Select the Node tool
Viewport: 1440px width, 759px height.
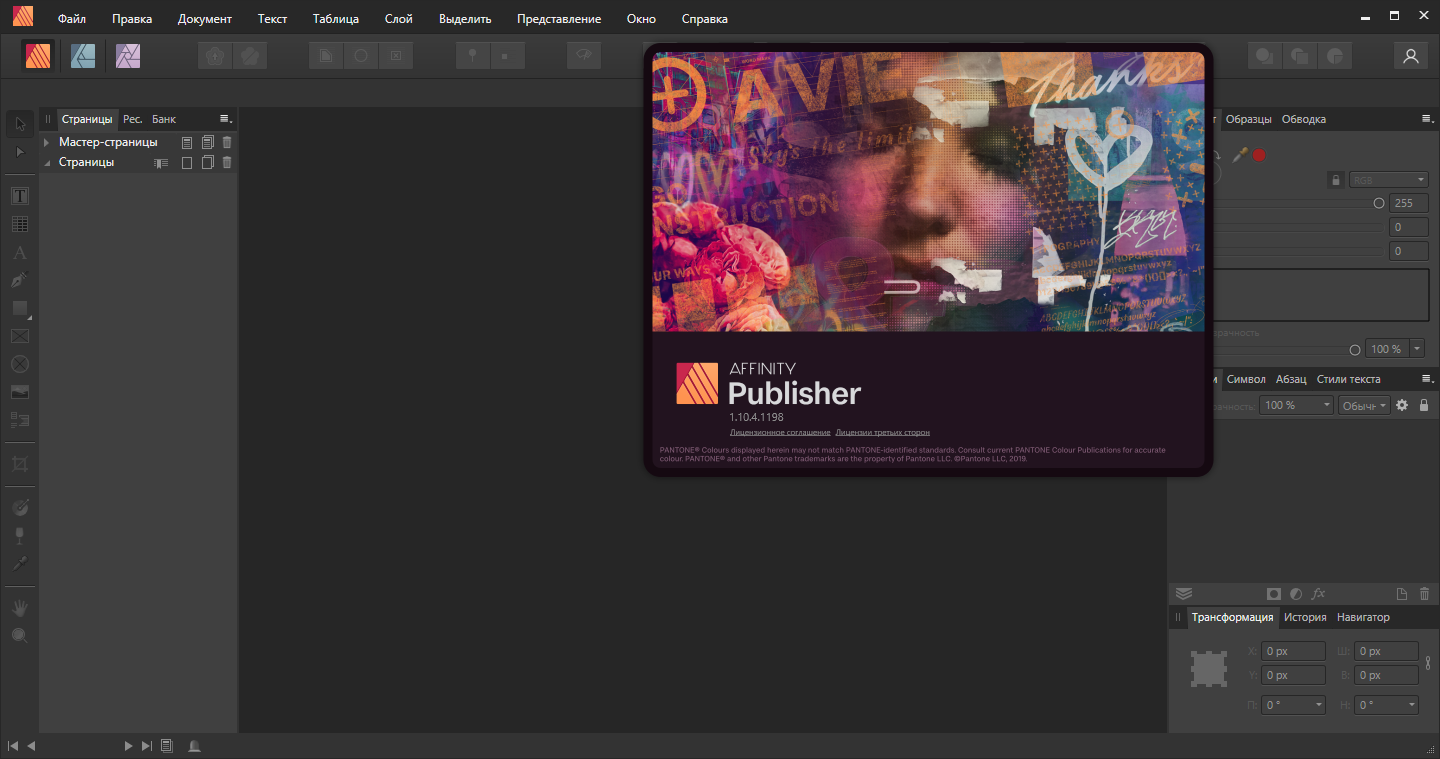pos(20,152)
